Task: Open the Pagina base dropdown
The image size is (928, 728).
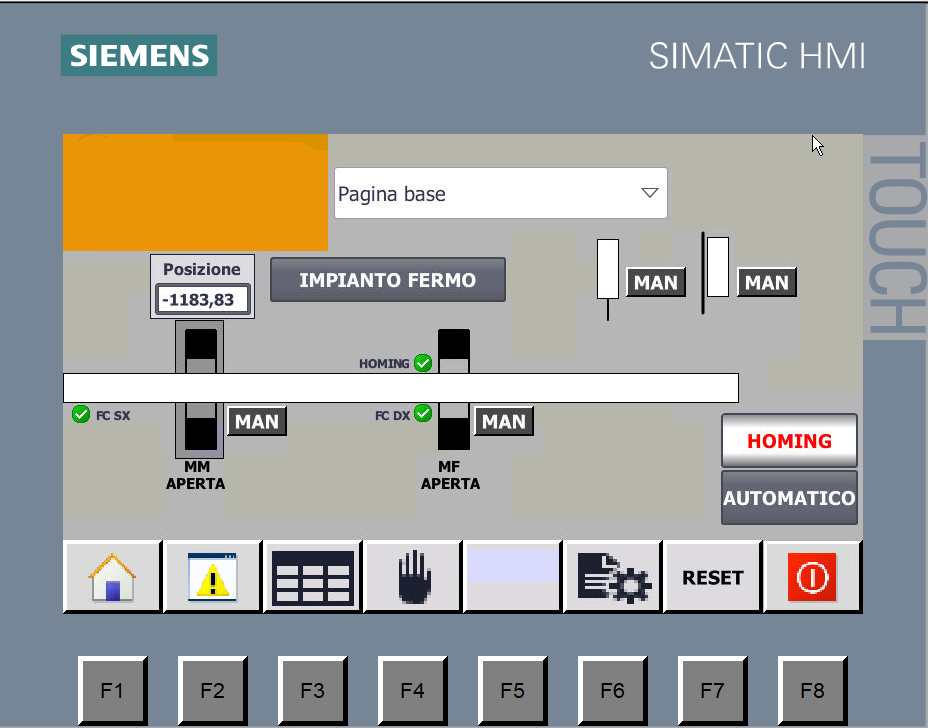Action: pos(501,193)
